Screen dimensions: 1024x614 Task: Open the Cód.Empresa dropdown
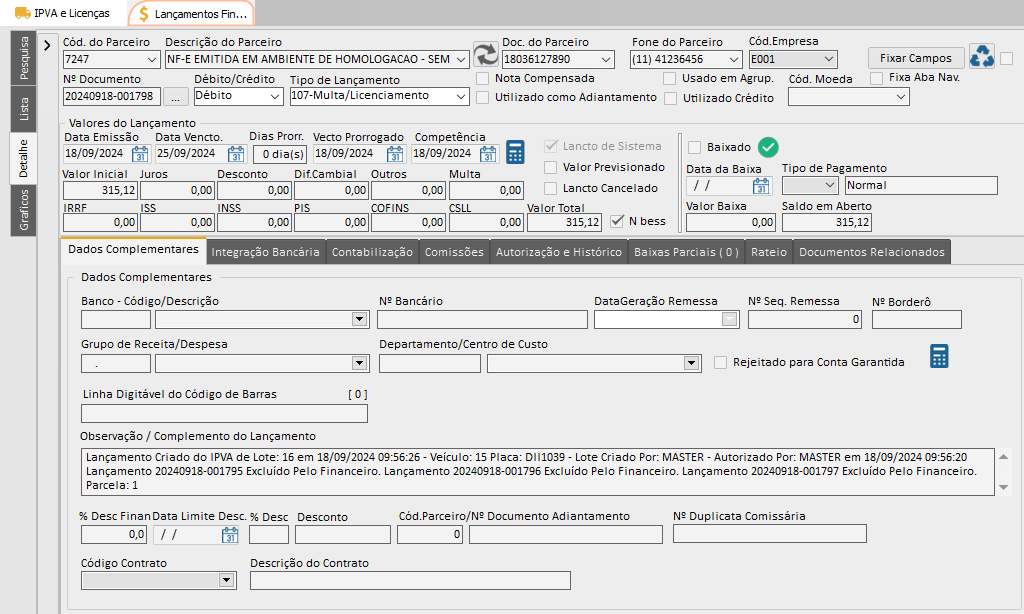829,59
